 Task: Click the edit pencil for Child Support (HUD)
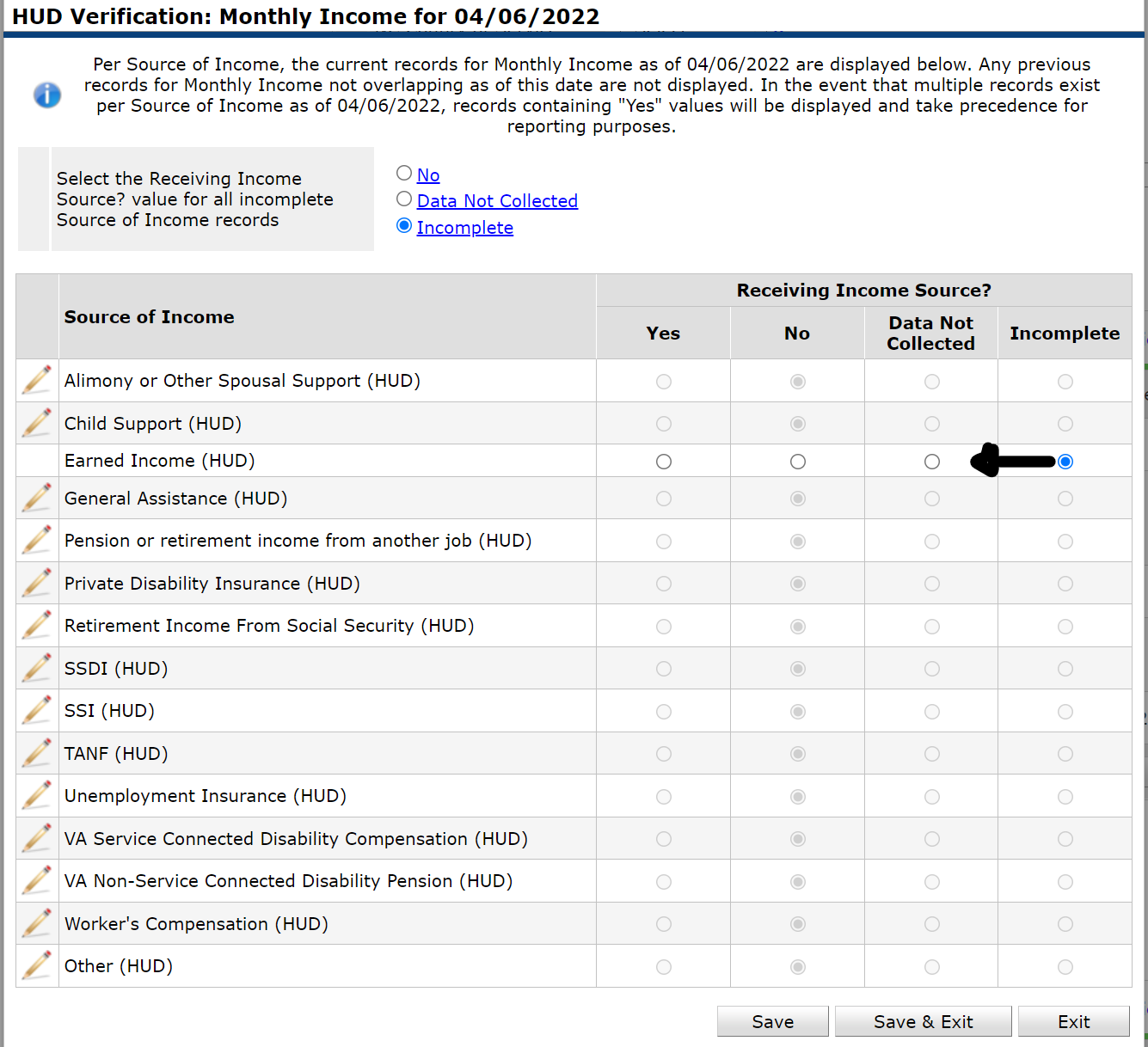coord(36,422)
